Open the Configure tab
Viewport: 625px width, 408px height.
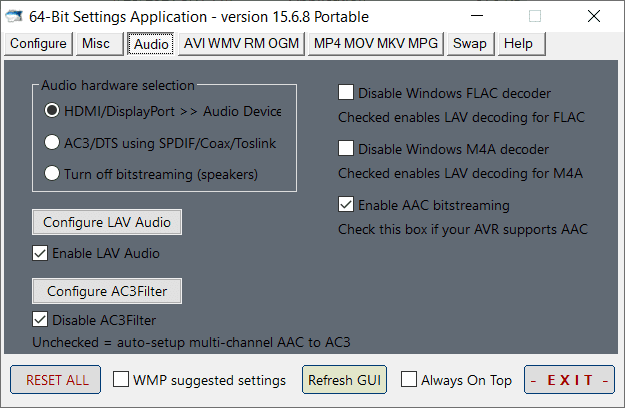pyautogui.click(x=39, y=44)
